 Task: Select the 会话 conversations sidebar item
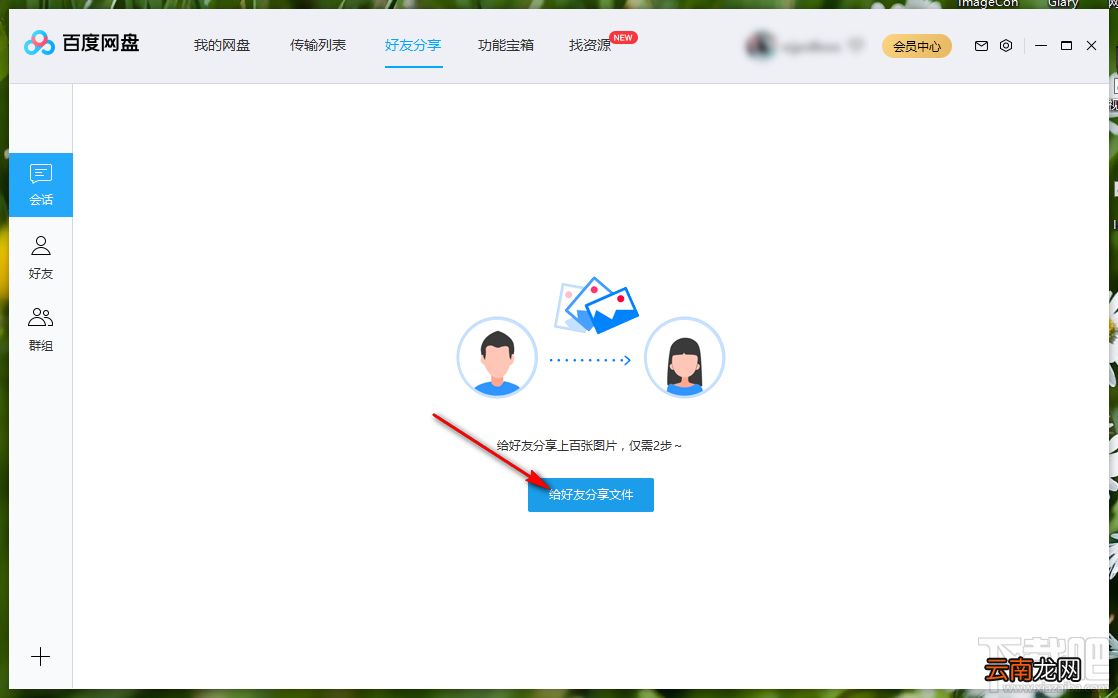[41, 185]
